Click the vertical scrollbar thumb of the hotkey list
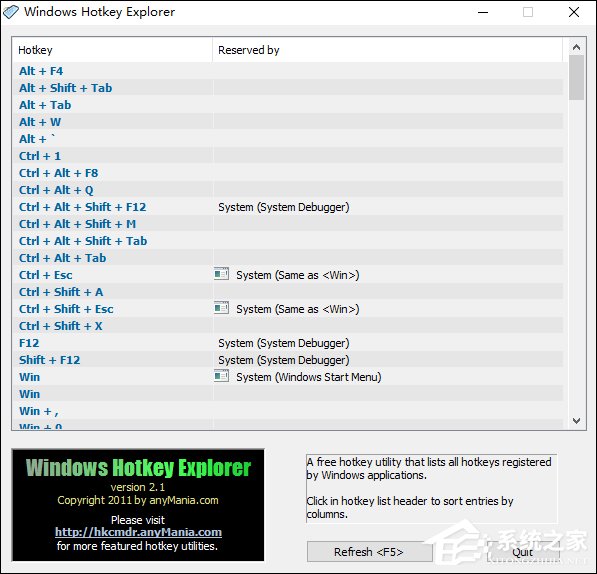This screenshot has height=574, width=597. tap(576, 78)
